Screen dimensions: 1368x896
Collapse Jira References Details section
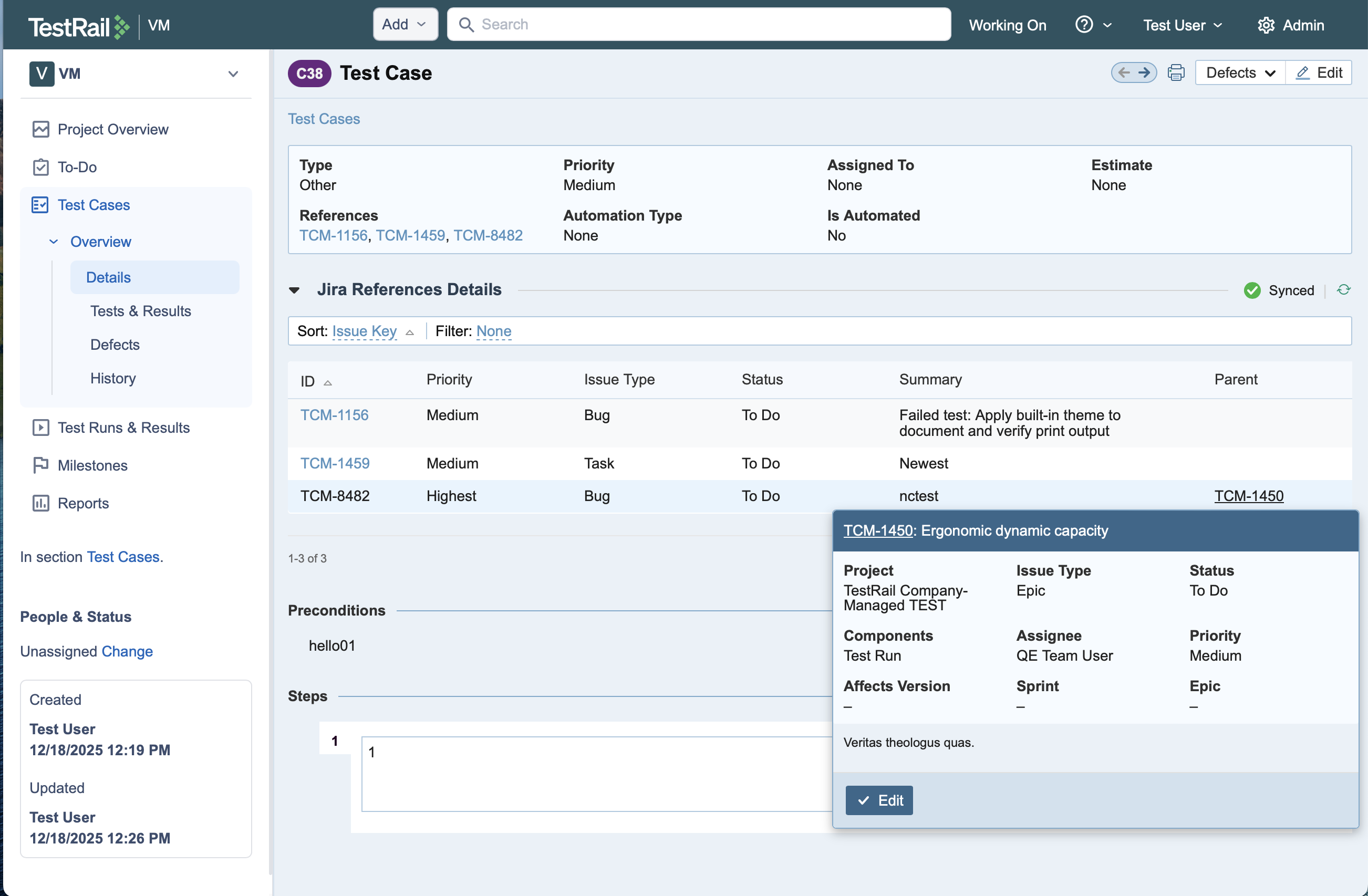tap(294, 290)
